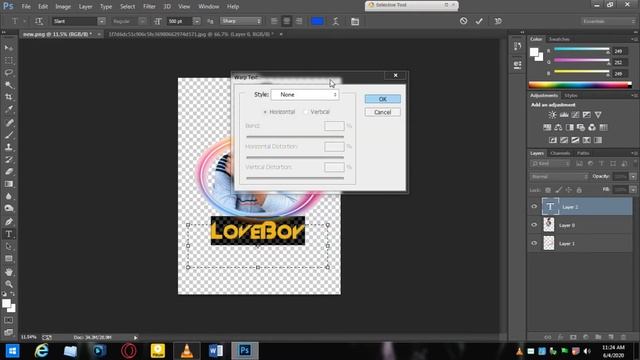Commit current edits with checkmark icon
The height and width of the screenshot is (360, 640).
[x=479, y=21]
